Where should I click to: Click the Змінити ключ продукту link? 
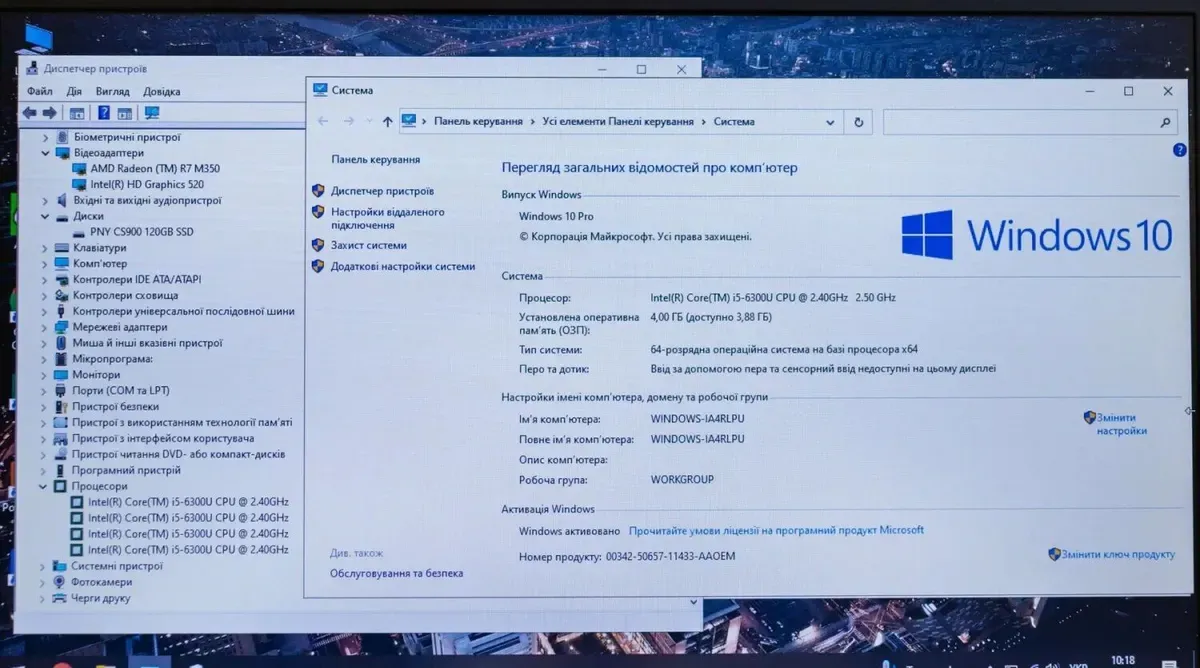point(1118,554)
